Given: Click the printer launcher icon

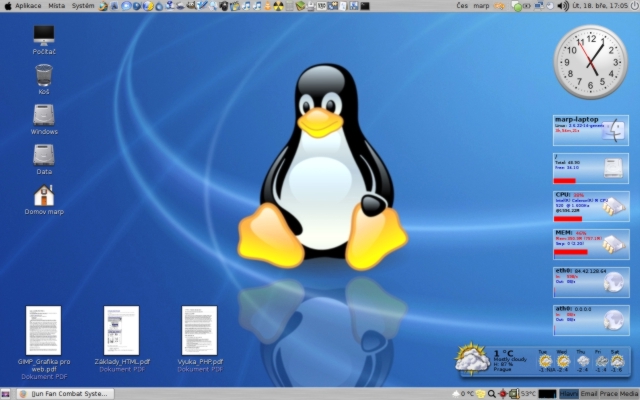Looking at the screenshot, I should coord(311,6).
